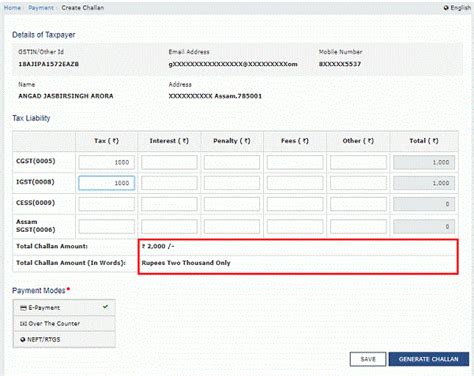
Task: Click the CESS Interest input field
Action: click(x=169, y=204)
